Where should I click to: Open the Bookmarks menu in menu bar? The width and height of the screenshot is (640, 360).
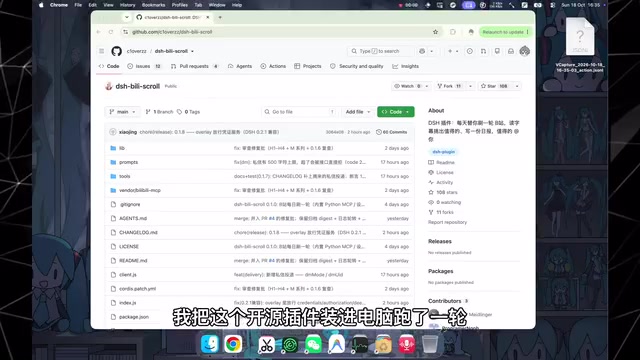[153, 5]
